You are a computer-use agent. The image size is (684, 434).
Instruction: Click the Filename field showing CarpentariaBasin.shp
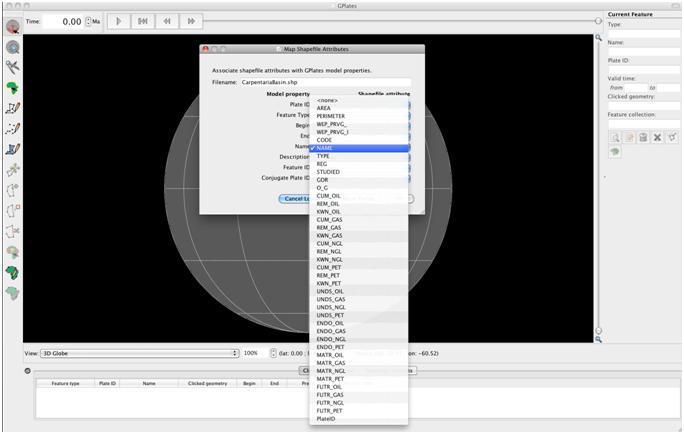(x=325, y=82)
